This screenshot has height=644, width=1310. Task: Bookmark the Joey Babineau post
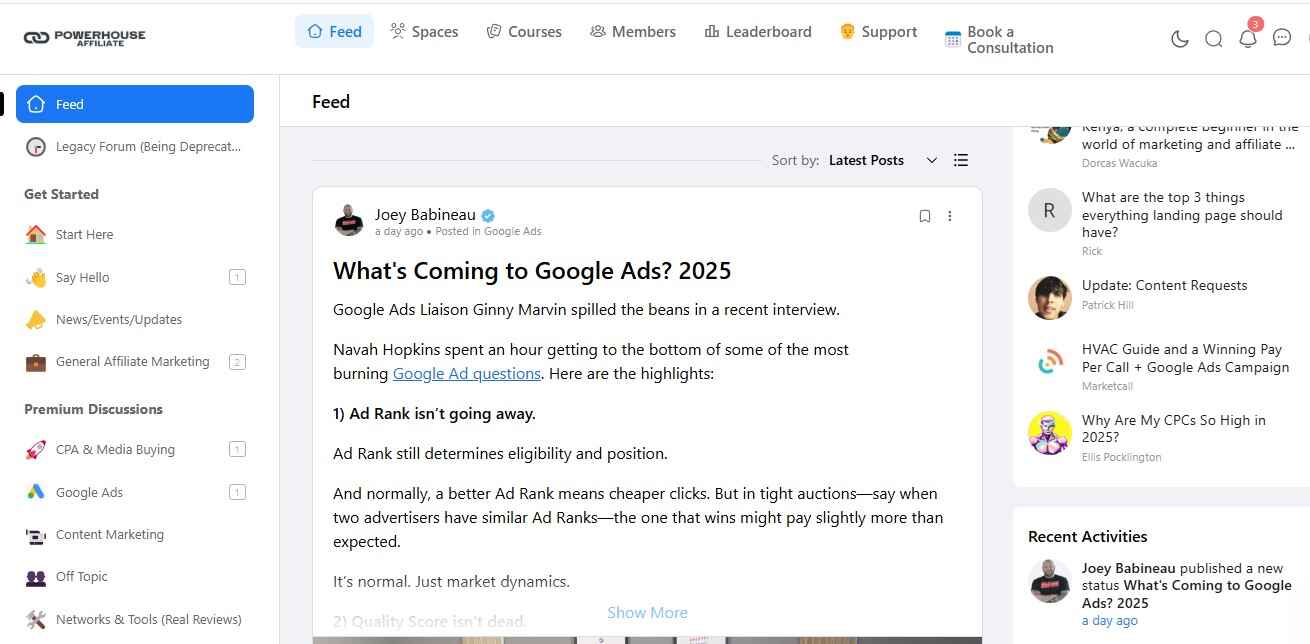click(925, 216)
